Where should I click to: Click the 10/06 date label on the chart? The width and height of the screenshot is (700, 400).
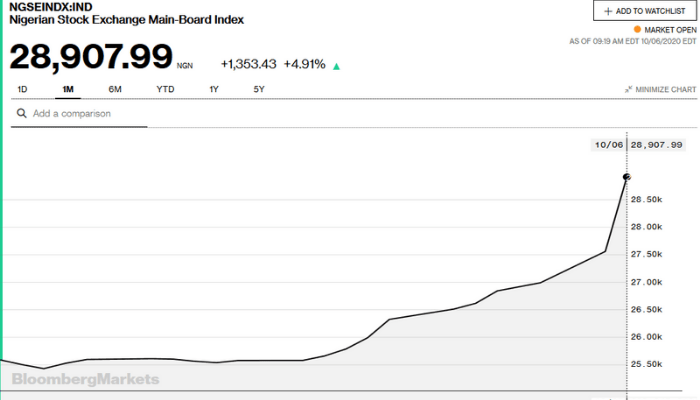pos(608,145)
